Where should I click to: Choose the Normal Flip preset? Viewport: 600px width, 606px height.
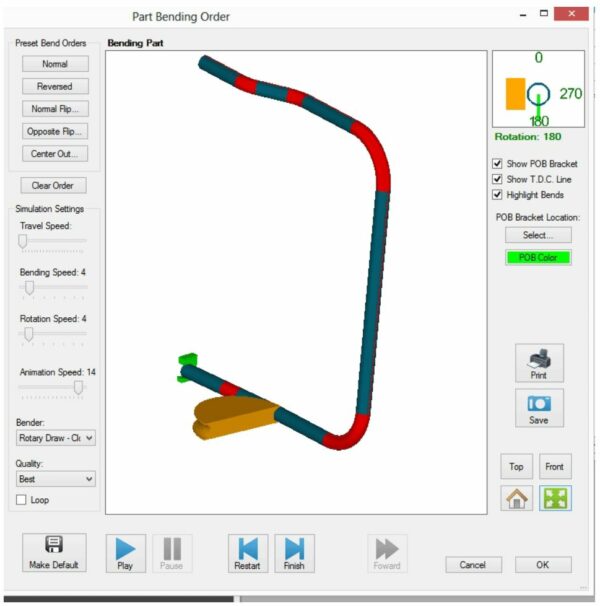coord(55,109)
